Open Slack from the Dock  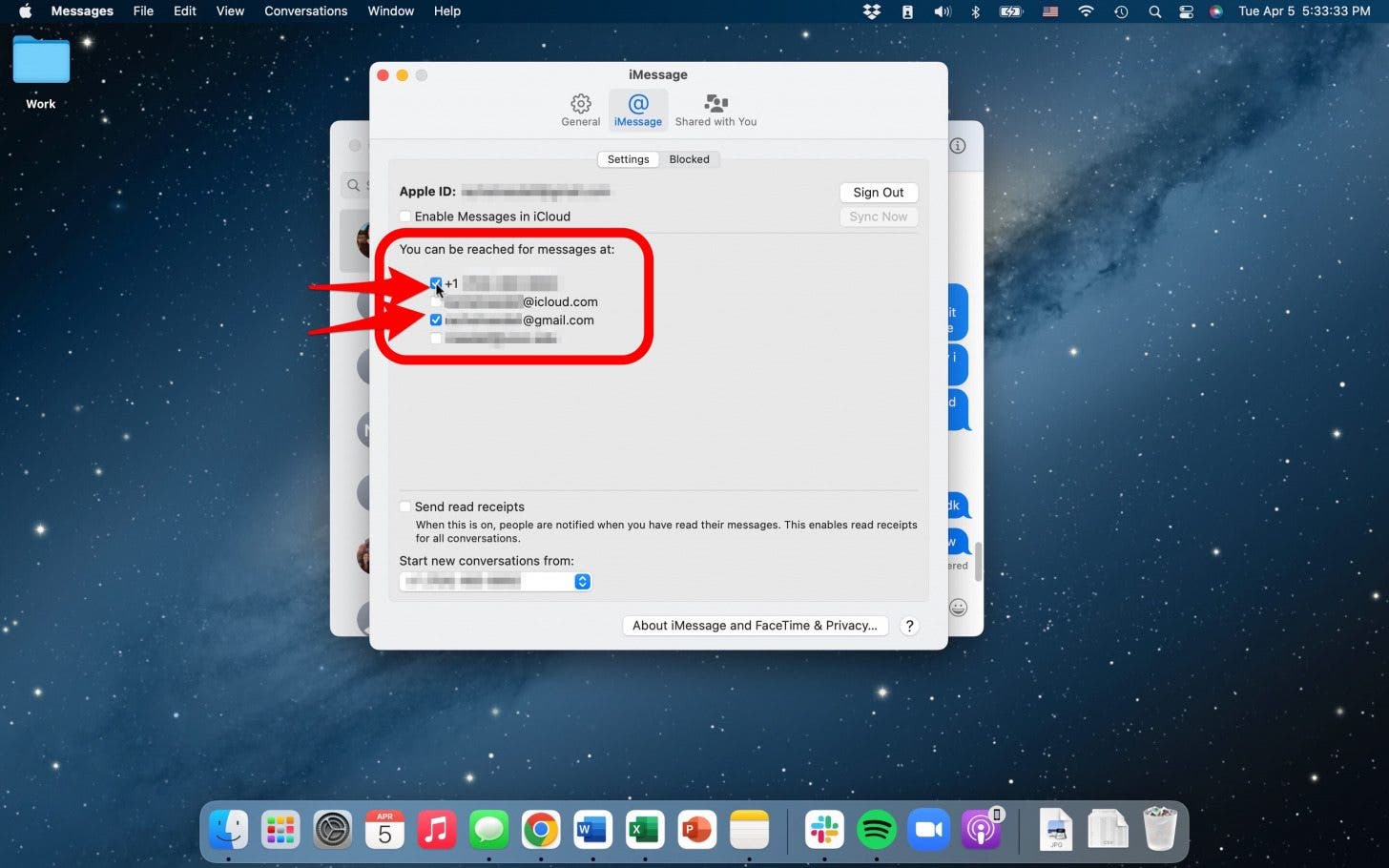point(823,829)
